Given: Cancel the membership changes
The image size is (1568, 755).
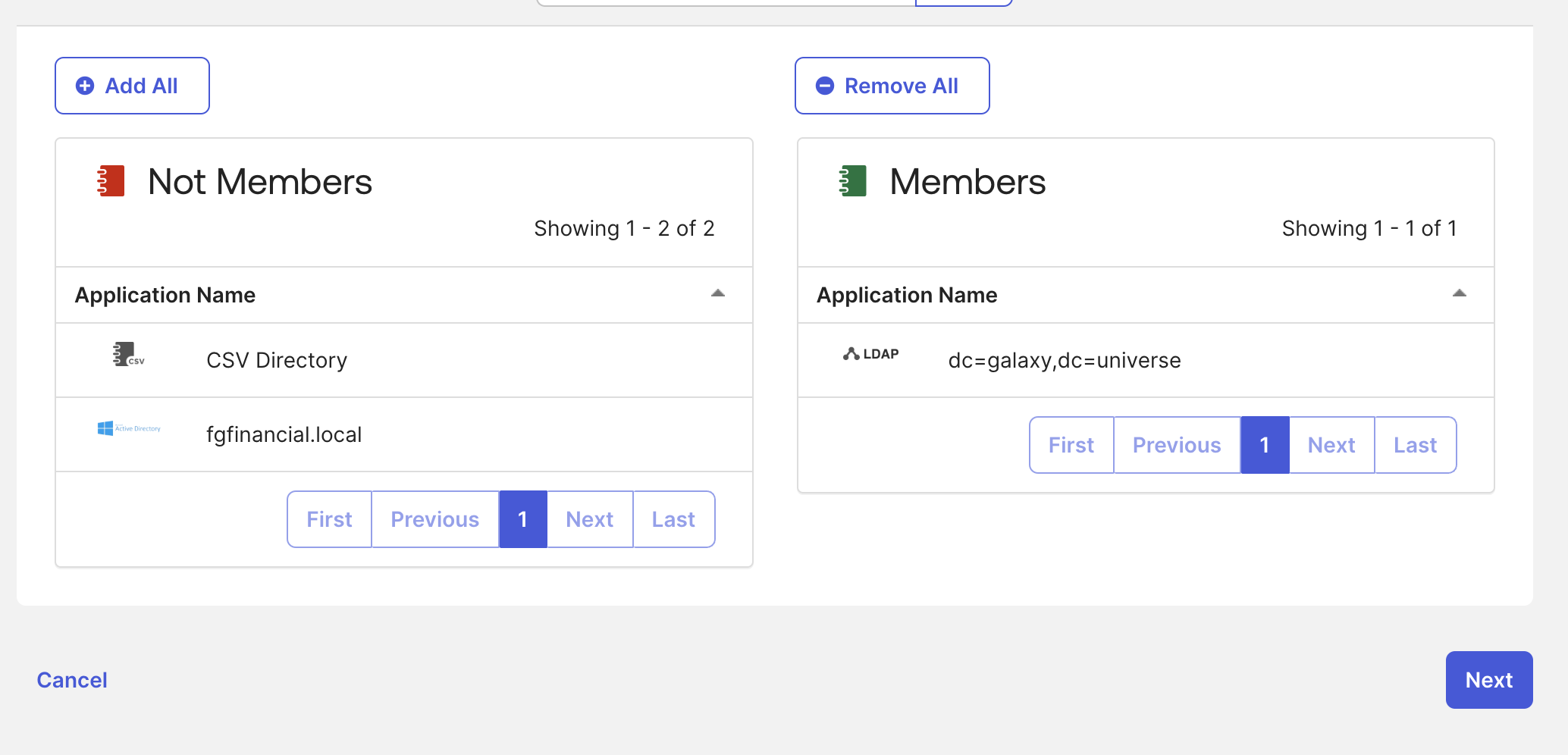Looking at the screenshot, I should pos(72,680).
